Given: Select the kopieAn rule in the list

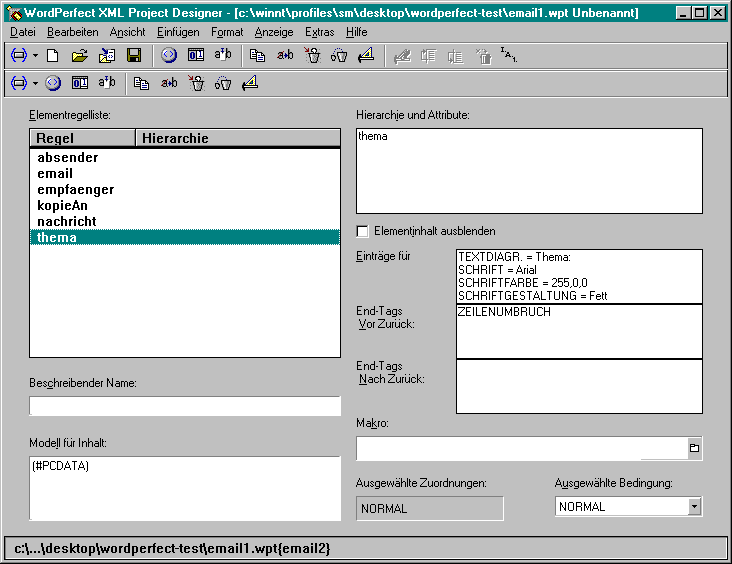Looking at the screenshot, I should click(x=185, y=205).
